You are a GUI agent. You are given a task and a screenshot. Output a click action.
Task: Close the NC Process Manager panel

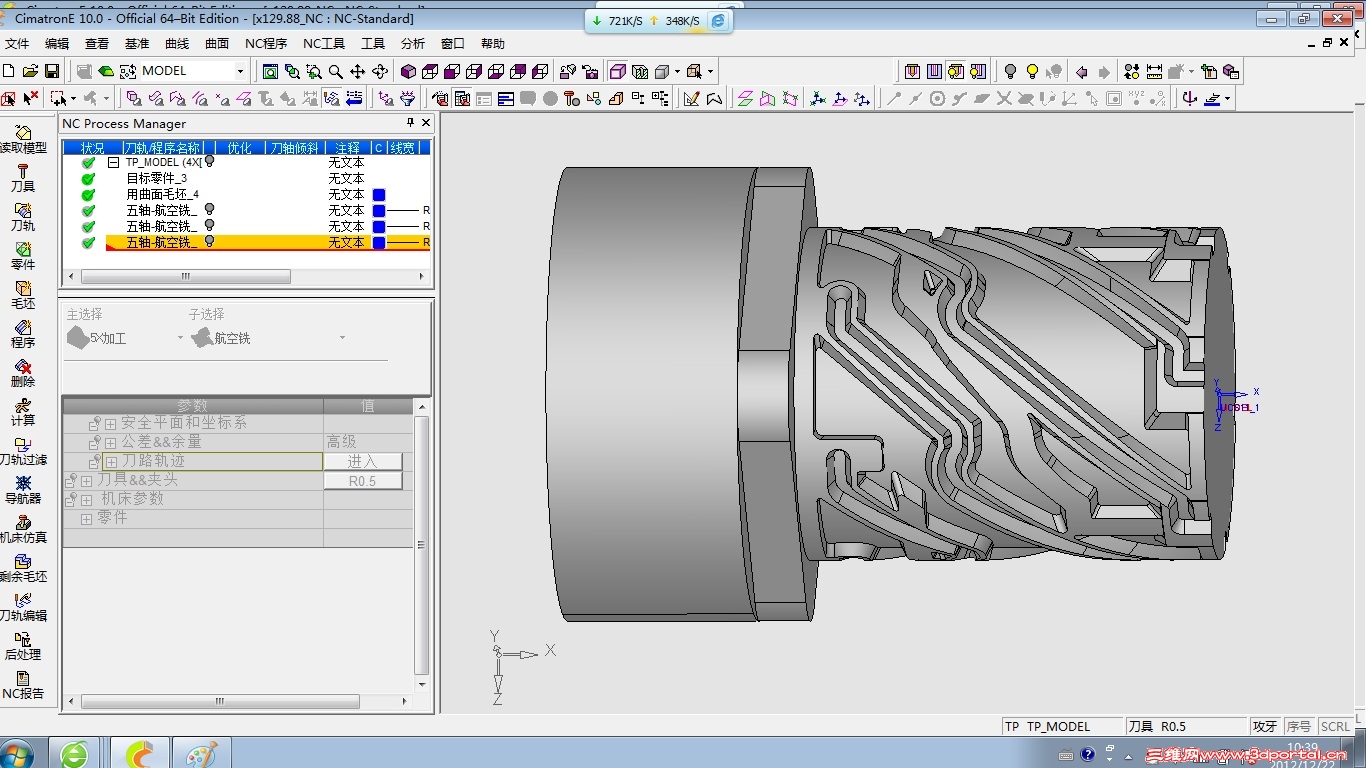426,122
